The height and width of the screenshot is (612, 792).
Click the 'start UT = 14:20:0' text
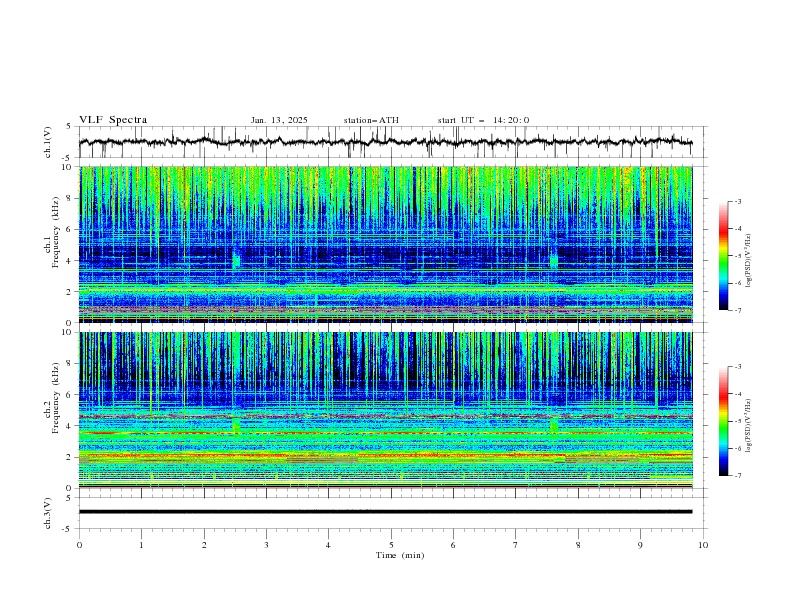click(483, 120)
